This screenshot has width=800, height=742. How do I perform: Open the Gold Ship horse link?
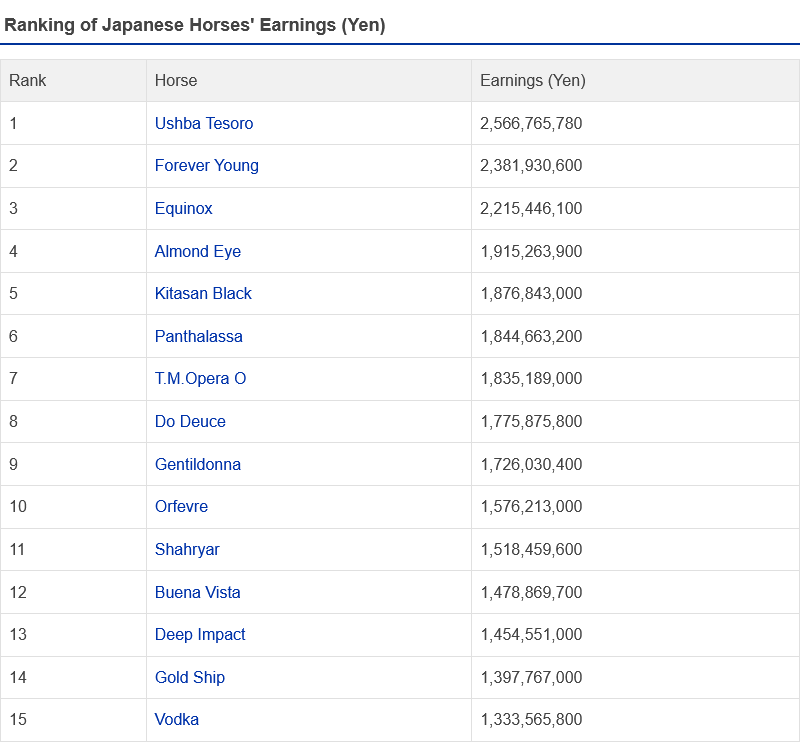pyautogui.click(x=190, y=677)
